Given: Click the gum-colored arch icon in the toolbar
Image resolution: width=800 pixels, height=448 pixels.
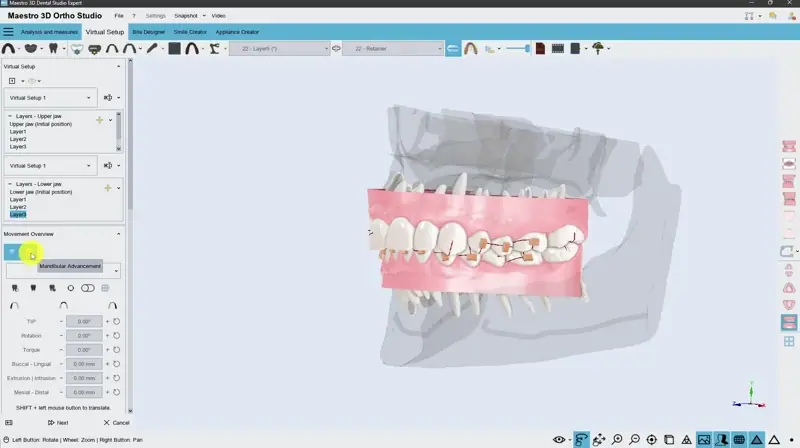Looking at the screenshot, I should tap(471, 49).
